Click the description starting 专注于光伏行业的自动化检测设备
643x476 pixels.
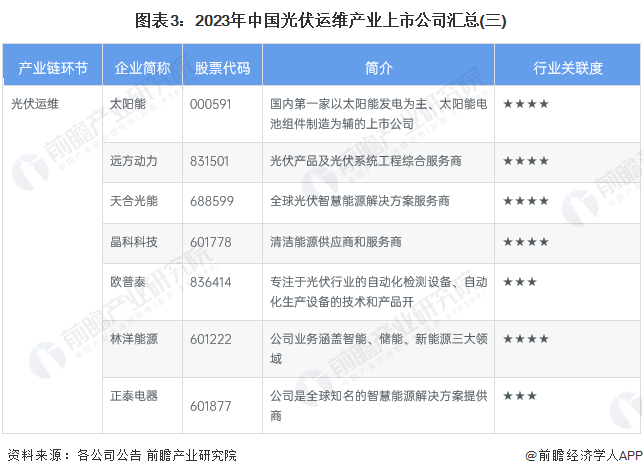point(379,292)
